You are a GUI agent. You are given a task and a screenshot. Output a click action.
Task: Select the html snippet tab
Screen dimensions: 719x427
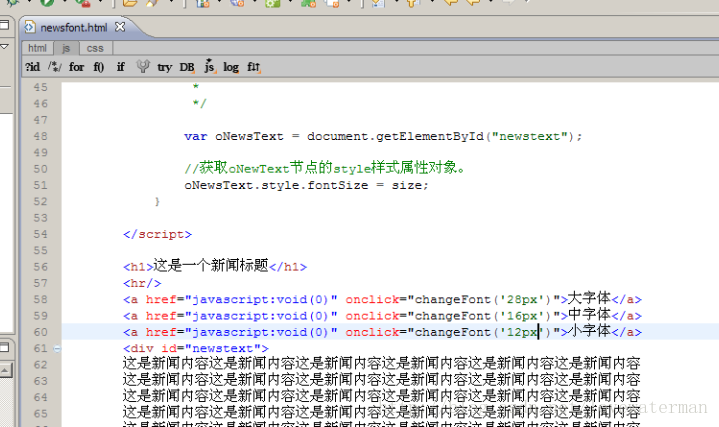[x=37, y=48]
